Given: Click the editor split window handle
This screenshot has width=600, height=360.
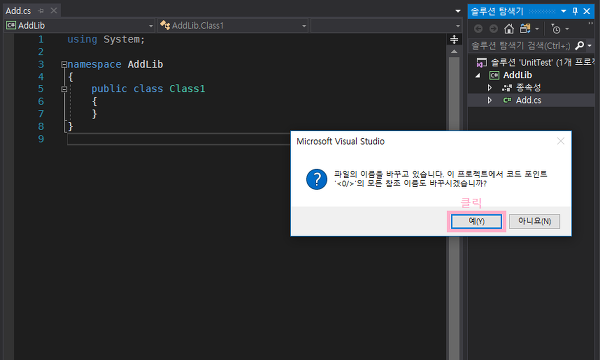Looking at the screenshot, I should (454, 39).
